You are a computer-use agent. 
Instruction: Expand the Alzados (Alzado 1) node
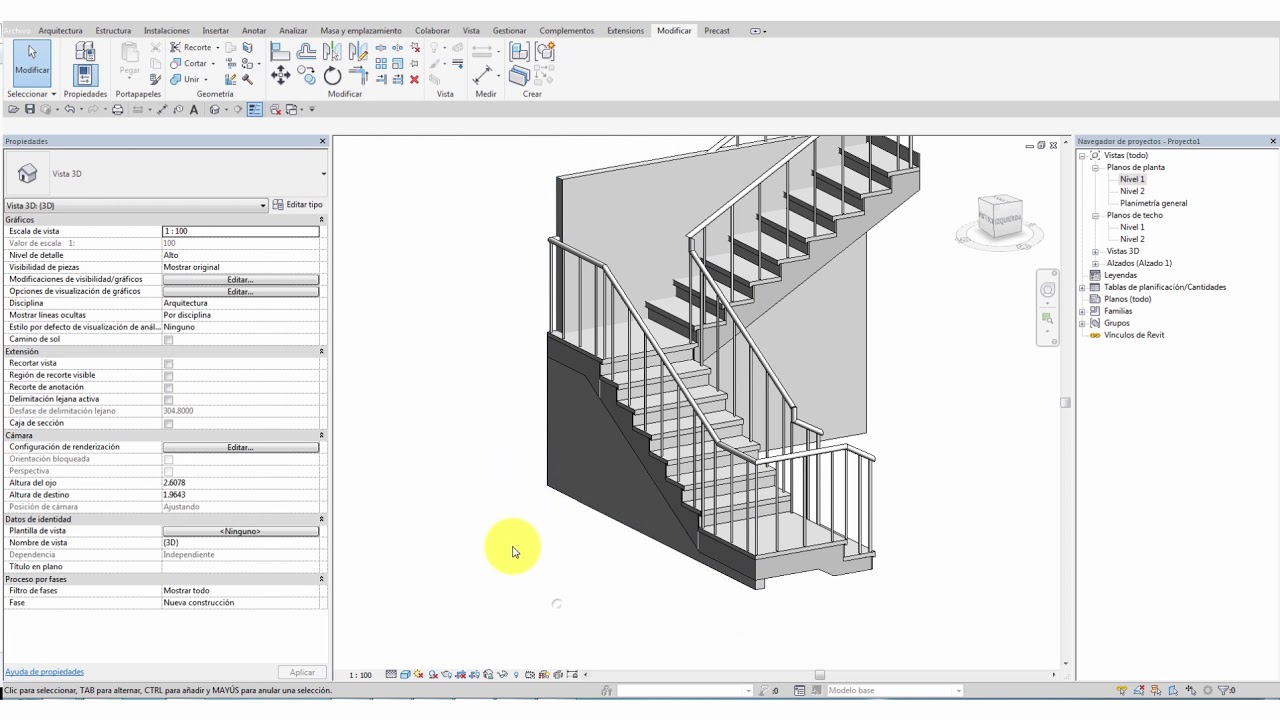point(1096,264)
